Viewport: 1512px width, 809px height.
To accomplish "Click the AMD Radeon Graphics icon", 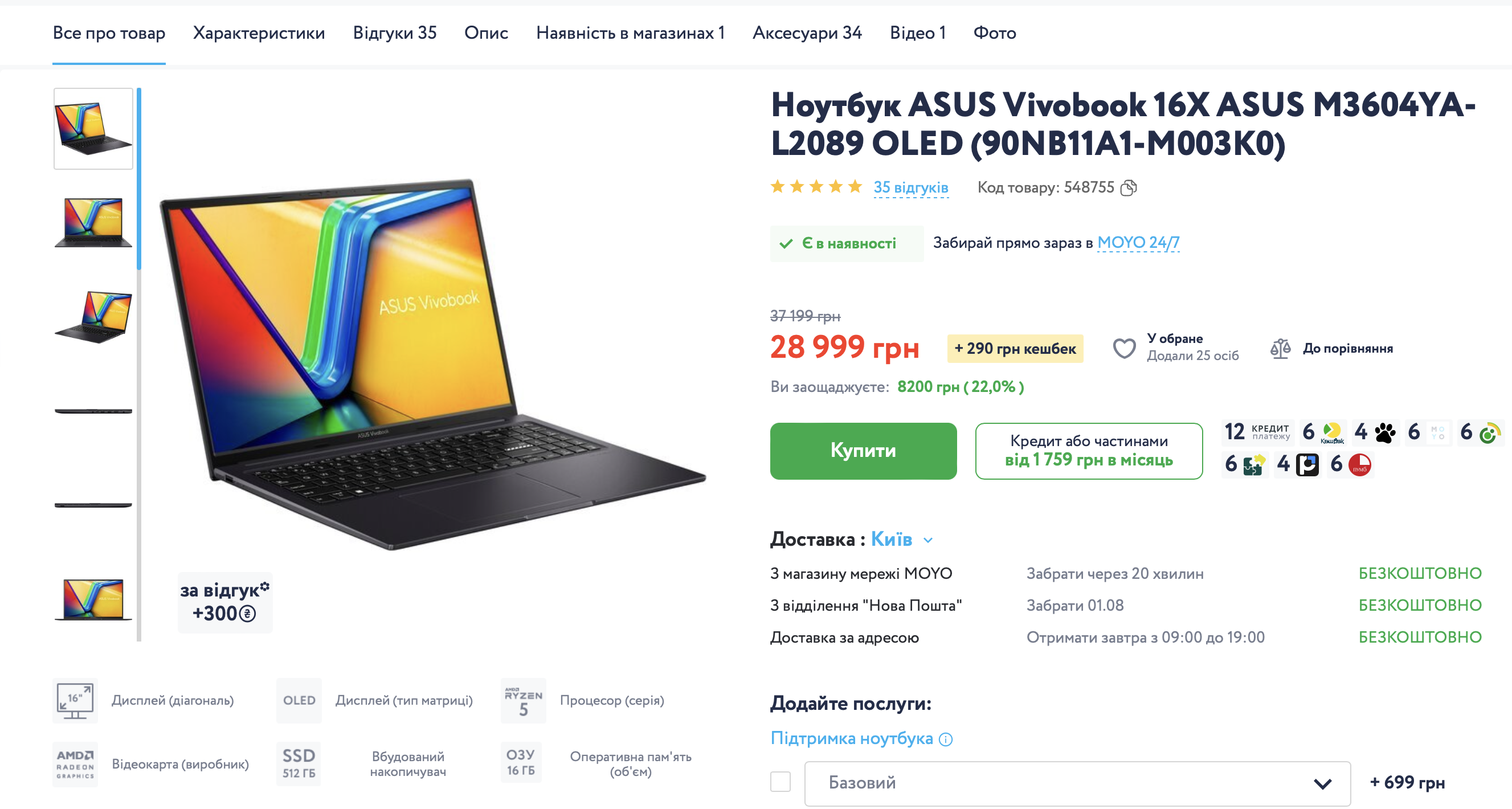I will pyautogui.click(x=75, y=765).
